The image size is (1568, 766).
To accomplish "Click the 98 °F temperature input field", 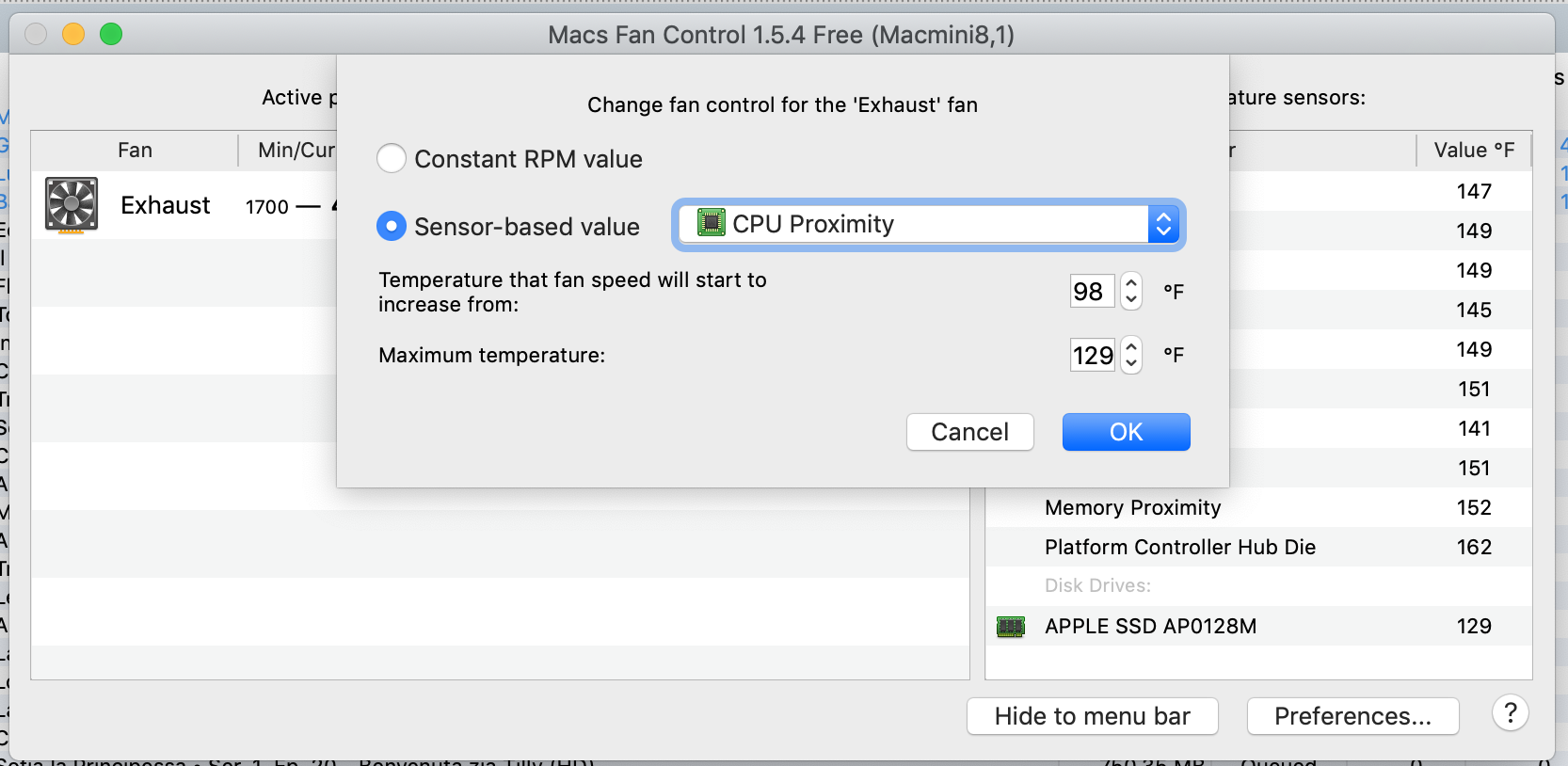I will tap(1091, 292).
